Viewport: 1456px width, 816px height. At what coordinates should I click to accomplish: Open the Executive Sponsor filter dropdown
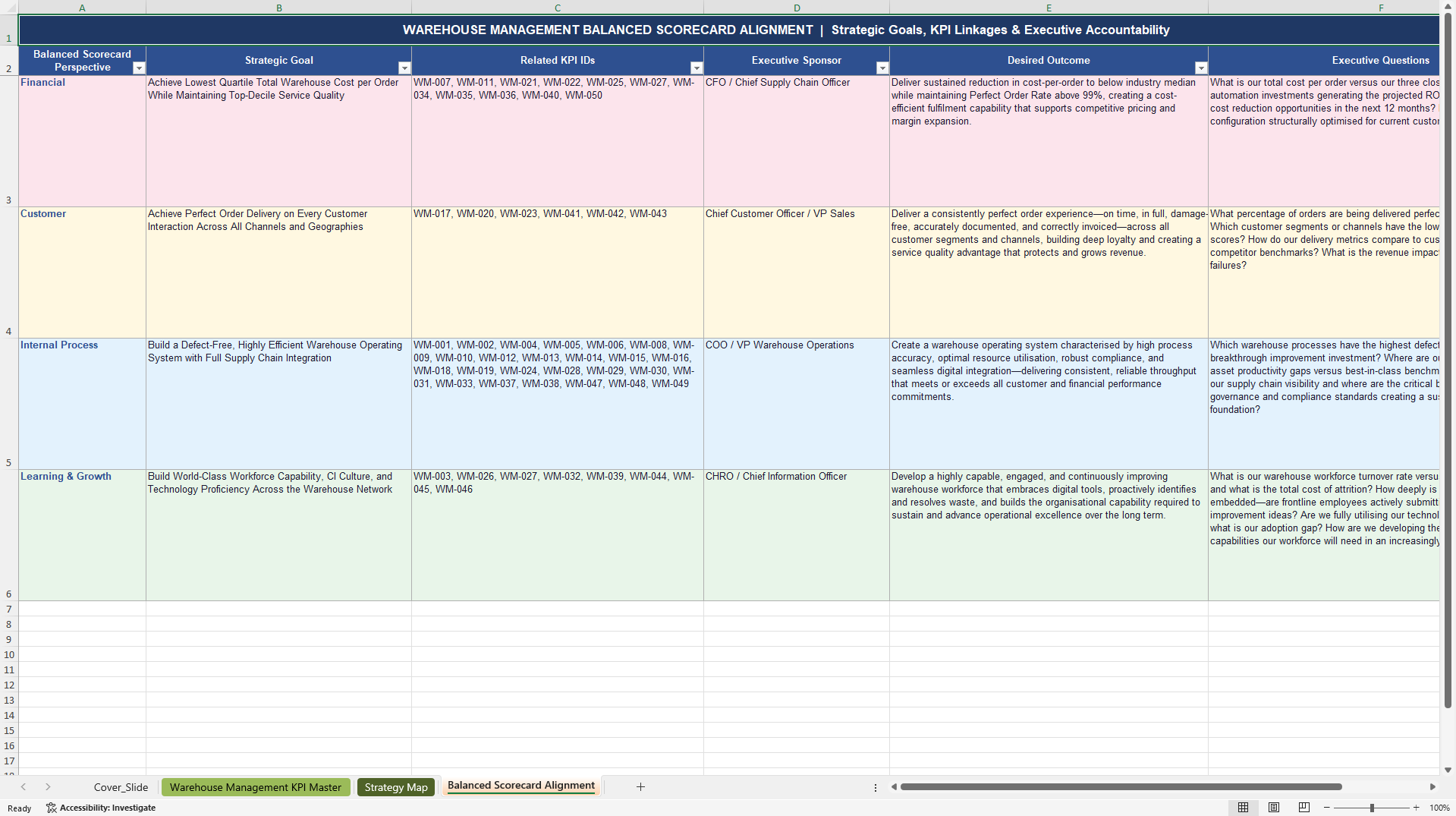coord(882,68)
